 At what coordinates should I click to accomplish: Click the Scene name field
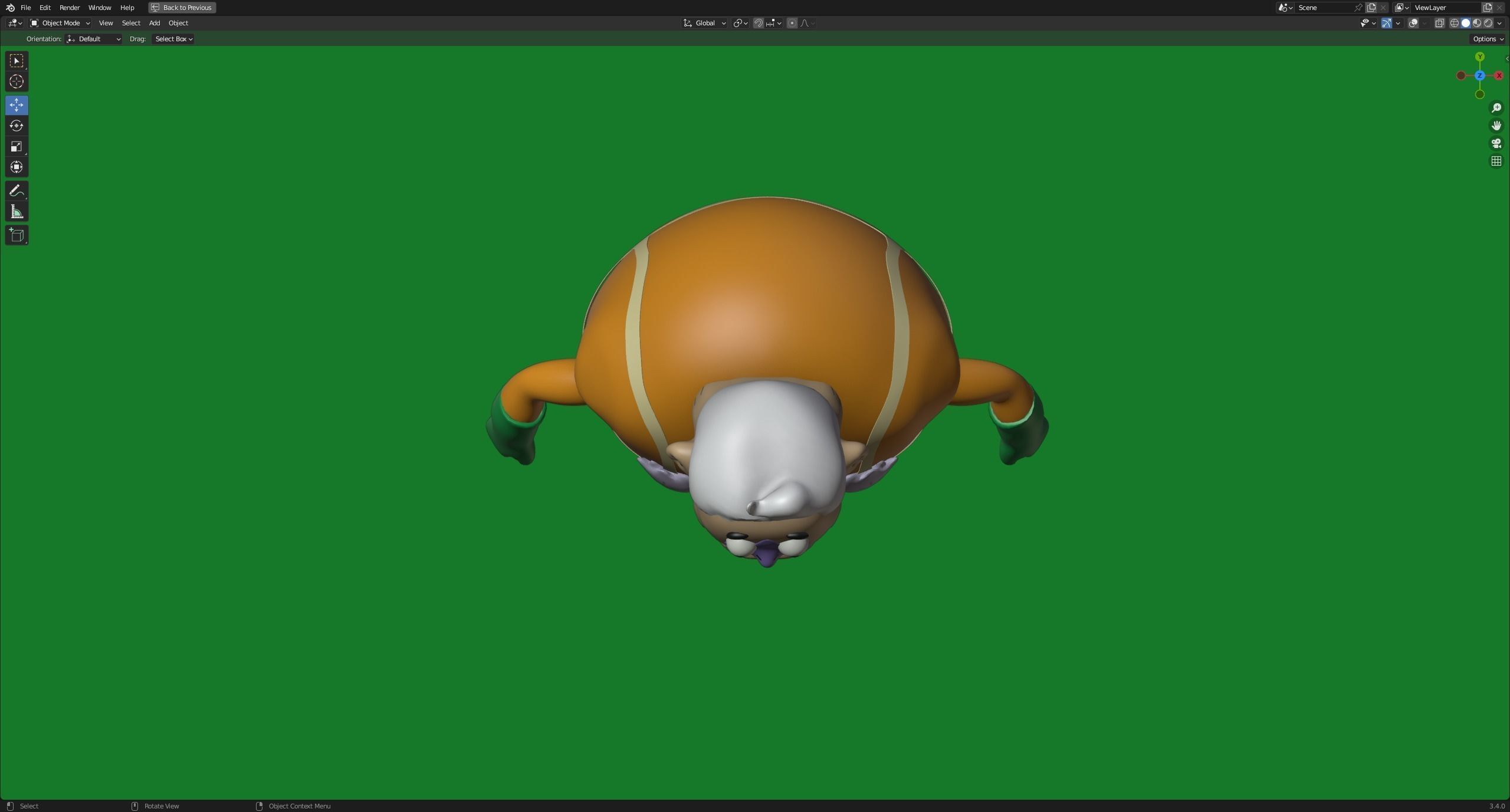pos(1324,8)
